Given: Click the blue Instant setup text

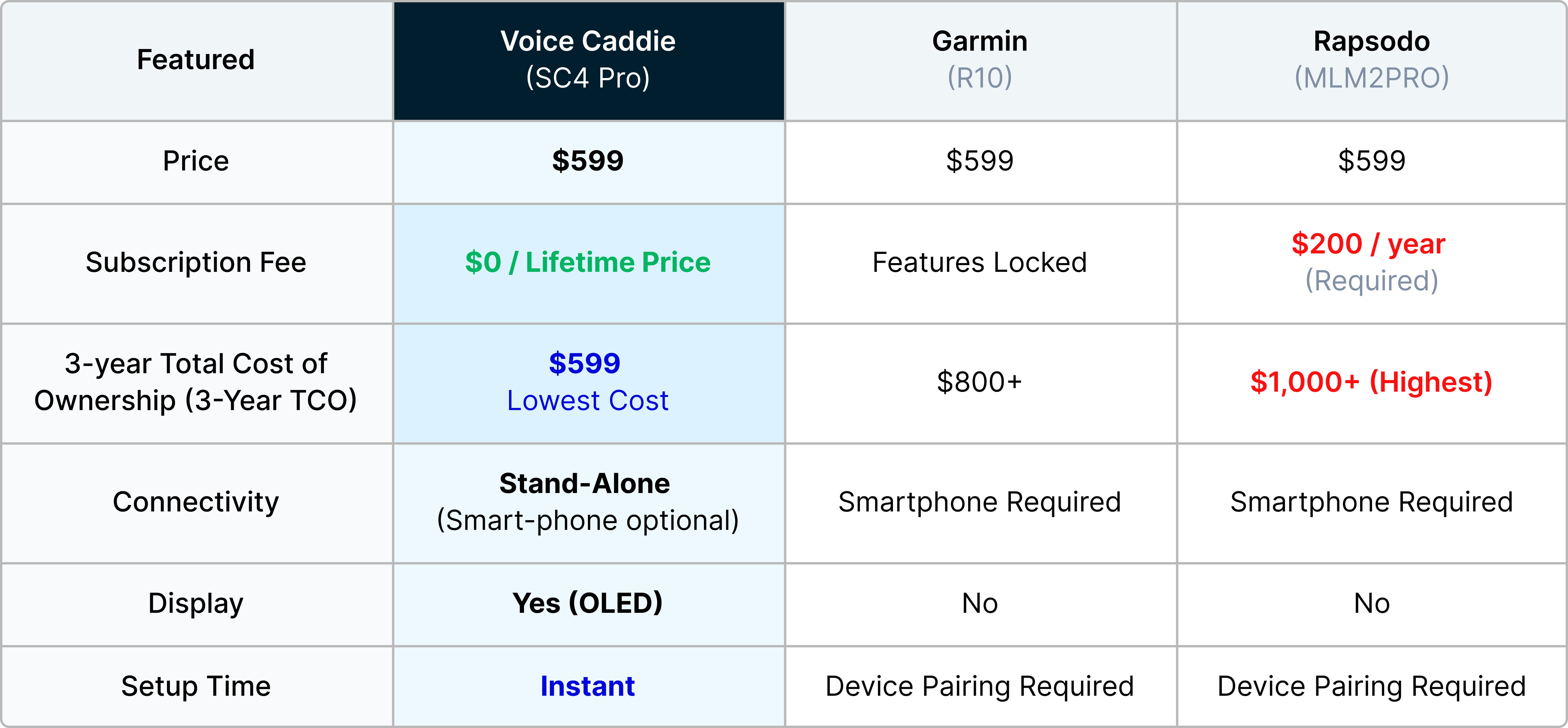Looking at the screenshot, I should click(x=588, y=687).
